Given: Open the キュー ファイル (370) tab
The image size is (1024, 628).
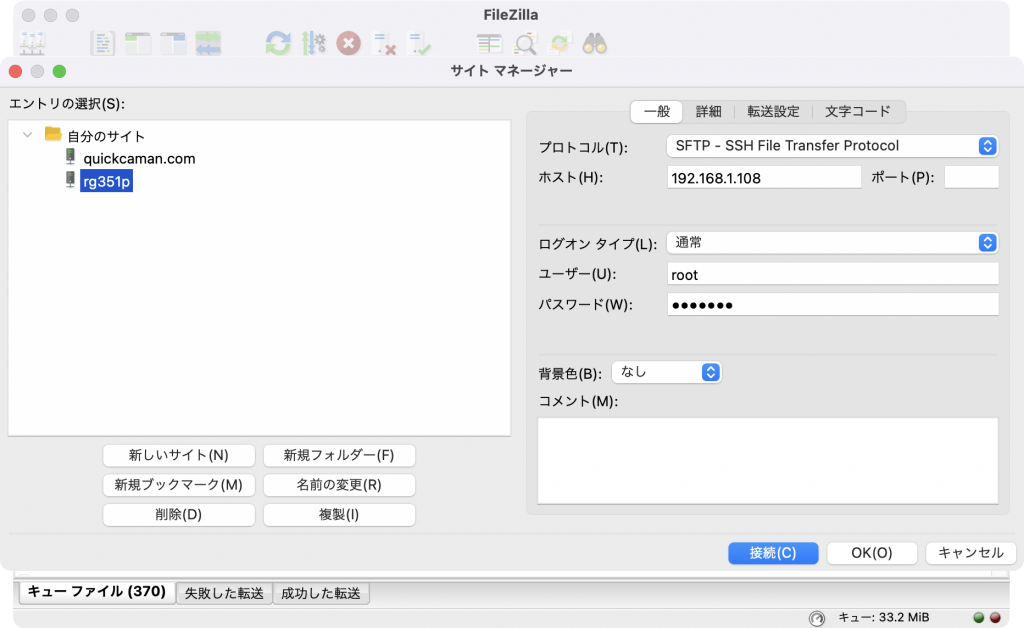Looking at the screenshot, I should pyautogui.click(x=97, y=592).
